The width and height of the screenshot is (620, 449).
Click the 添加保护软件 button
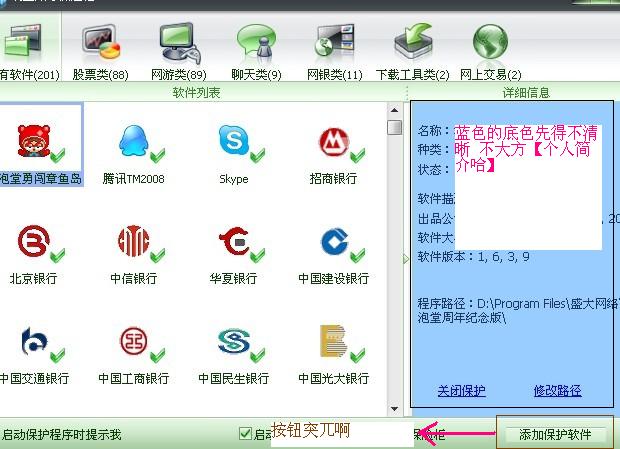555,435
